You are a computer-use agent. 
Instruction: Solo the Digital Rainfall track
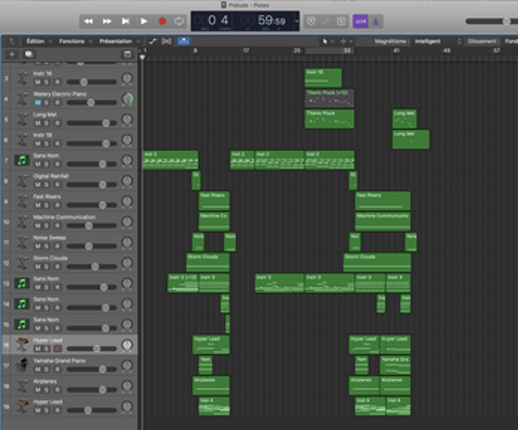(46, 185)
